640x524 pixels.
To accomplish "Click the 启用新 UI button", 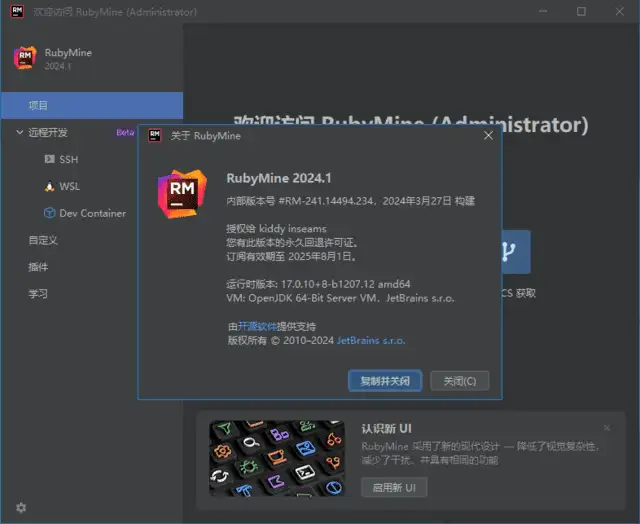I will tap(394, 487).
